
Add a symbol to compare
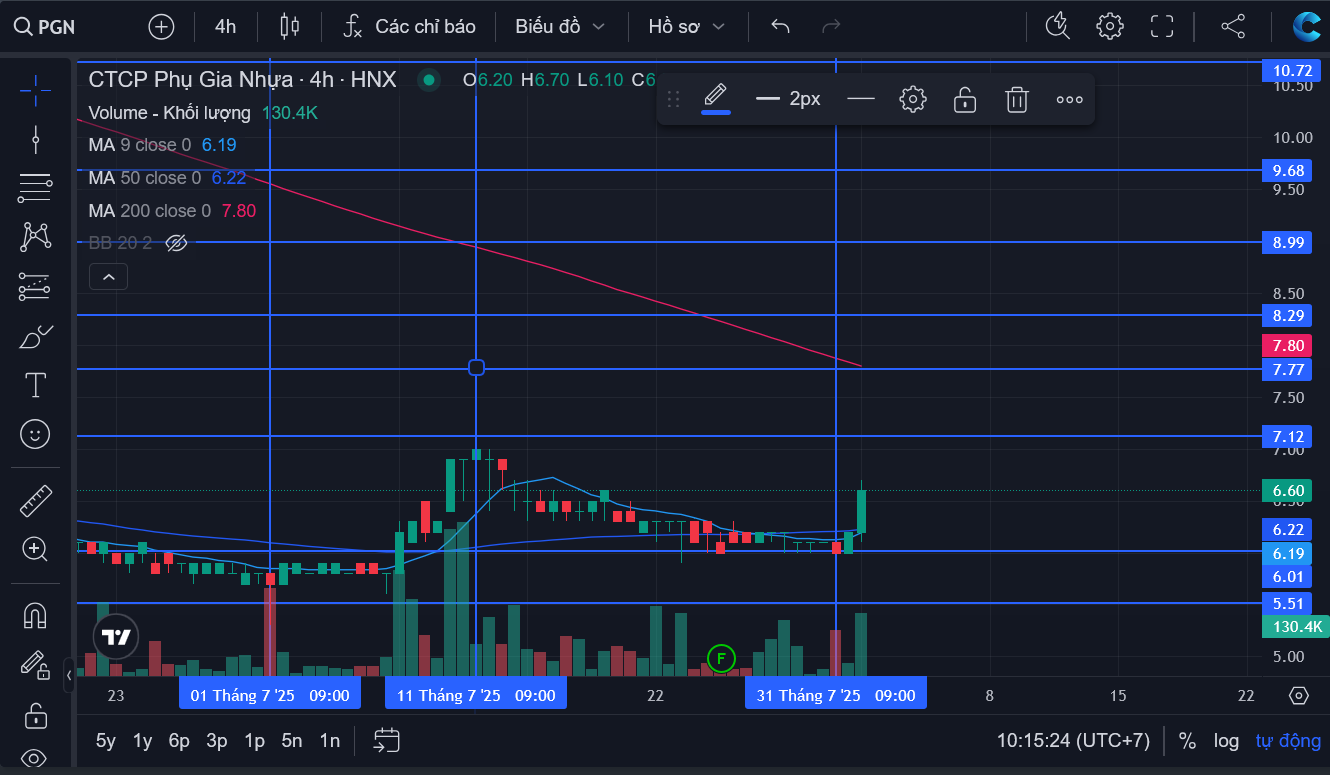(x=161, y=27)
